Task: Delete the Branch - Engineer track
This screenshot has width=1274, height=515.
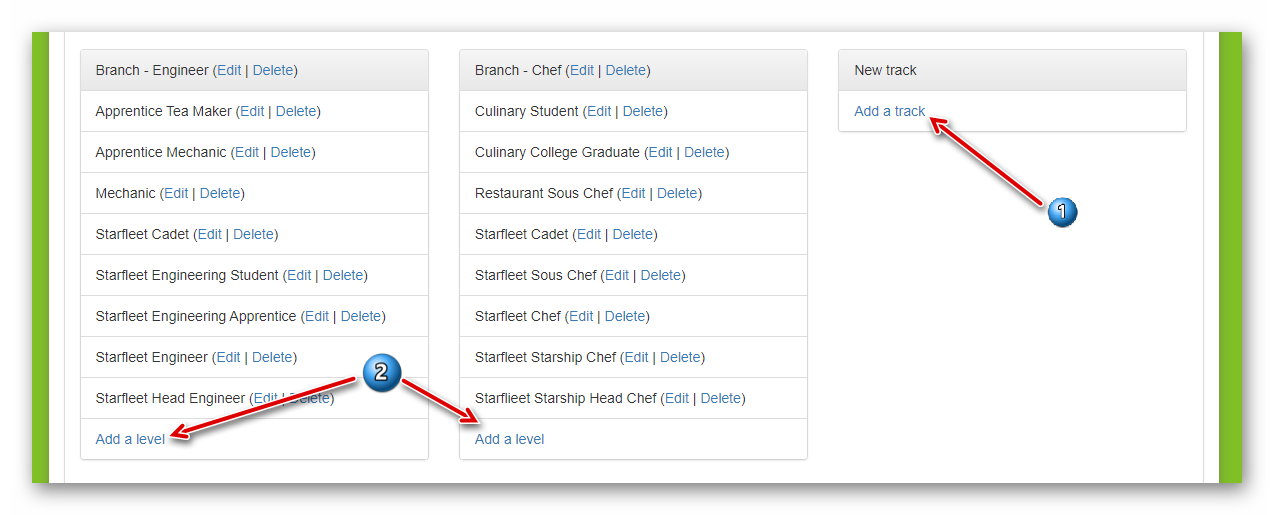Action: 273,70
